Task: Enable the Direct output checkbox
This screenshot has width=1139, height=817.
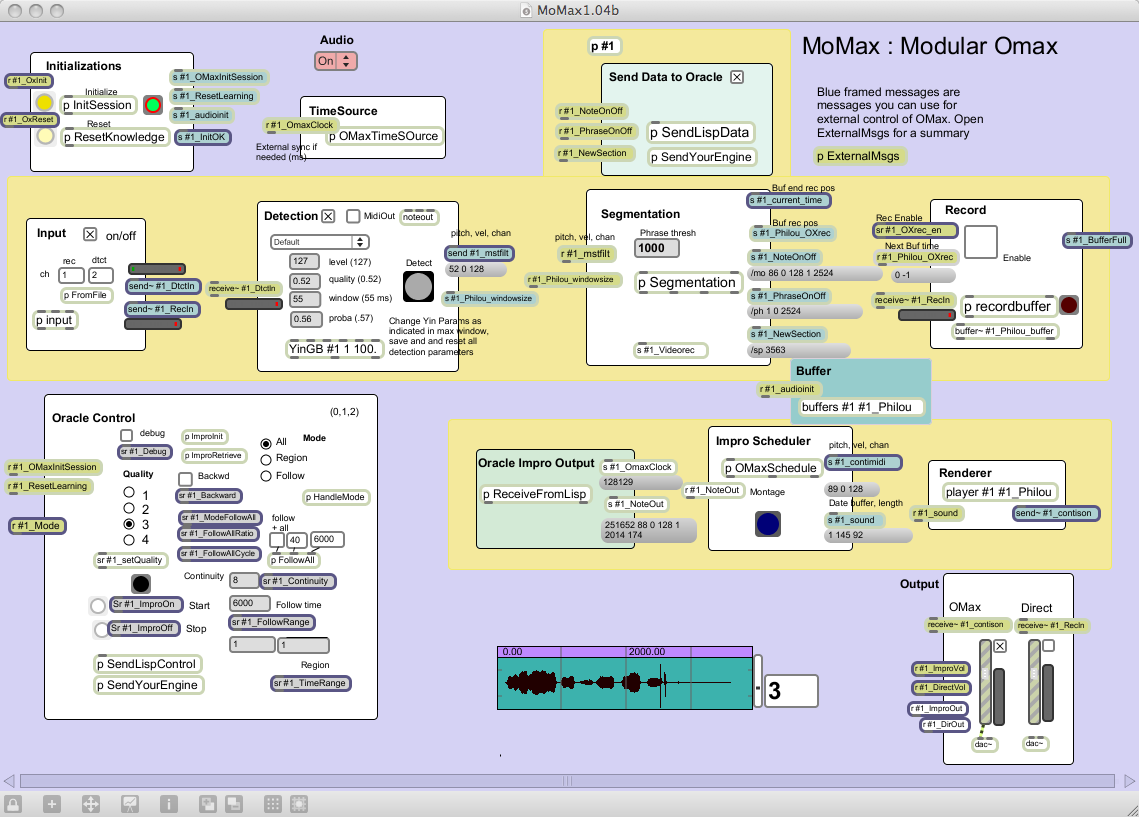Action: coord(1048,645)
